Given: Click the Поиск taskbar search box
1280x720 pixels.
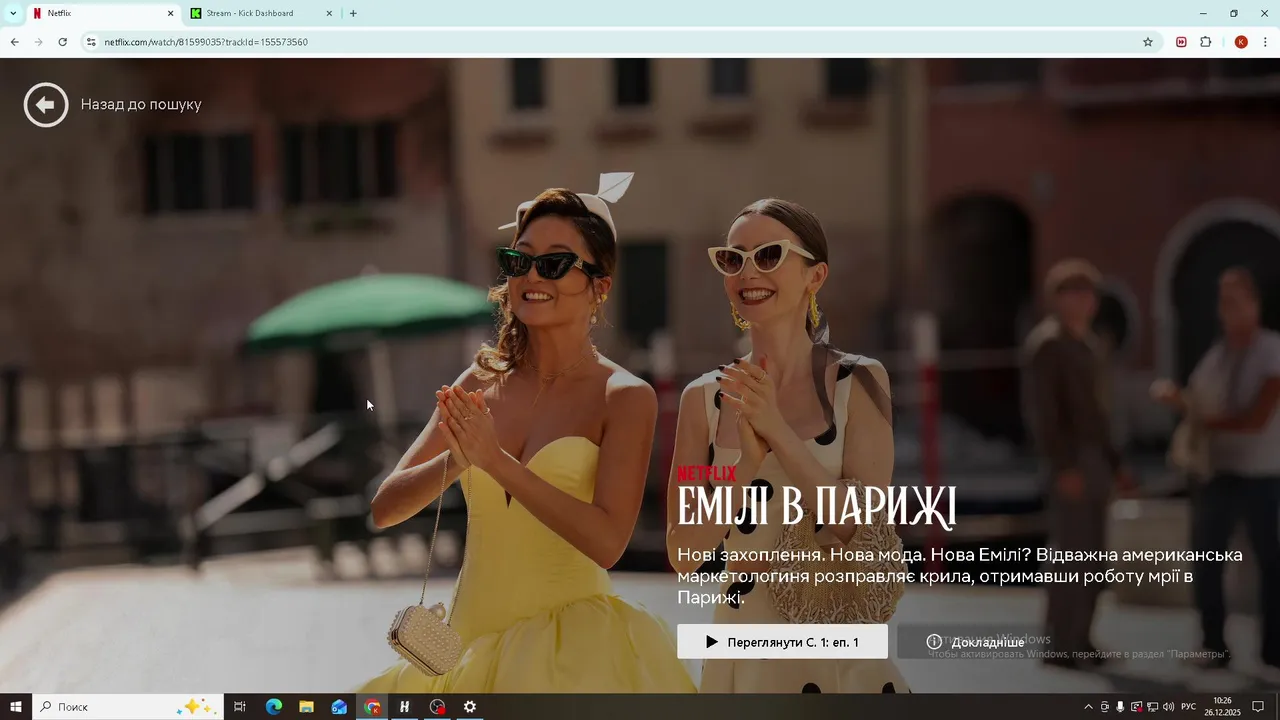Looking at the screenshot, I should coord(128,707).
